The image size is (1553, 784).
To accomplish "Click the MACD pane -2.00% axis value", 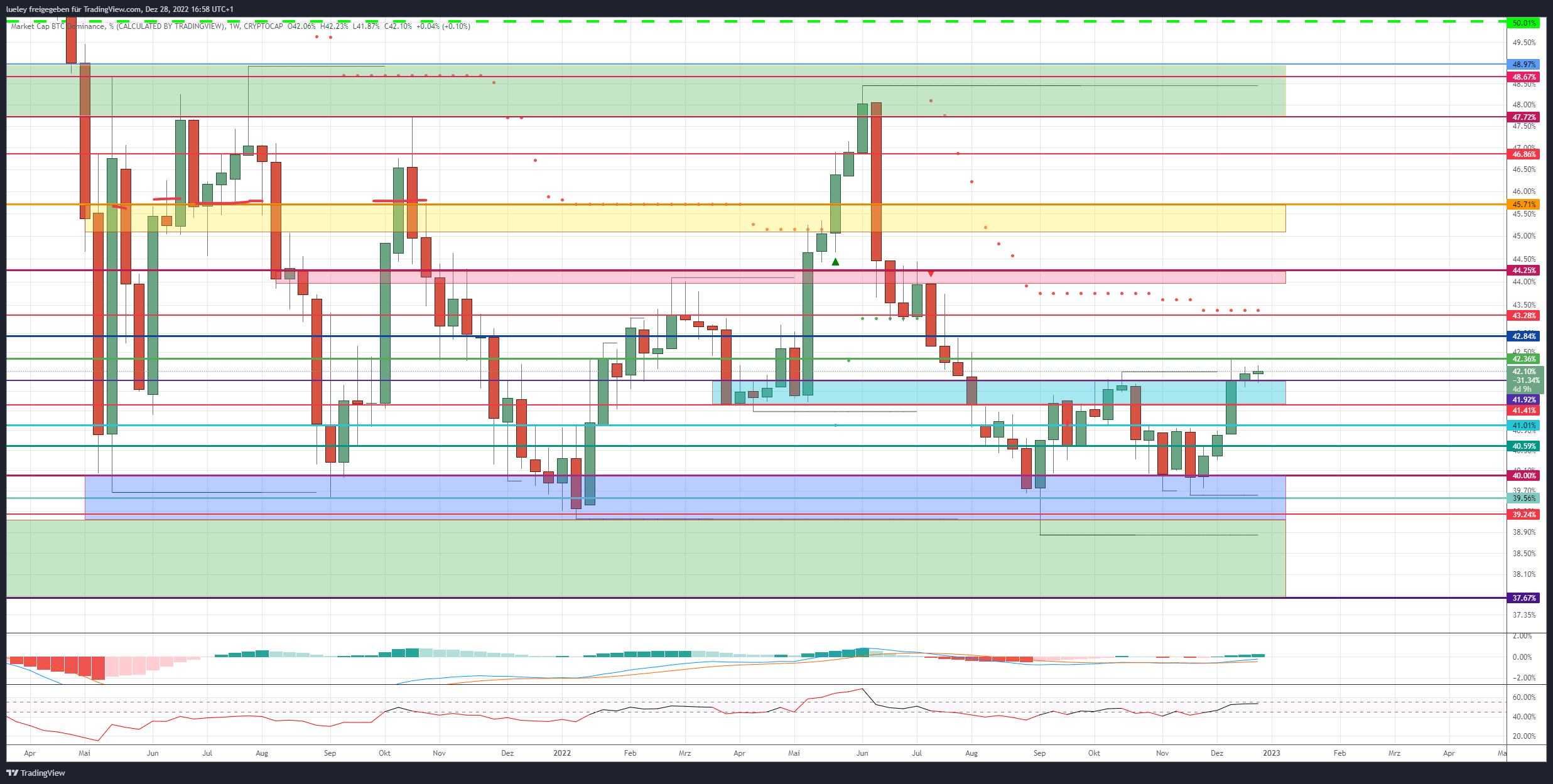I will [x=1522, y=678].
